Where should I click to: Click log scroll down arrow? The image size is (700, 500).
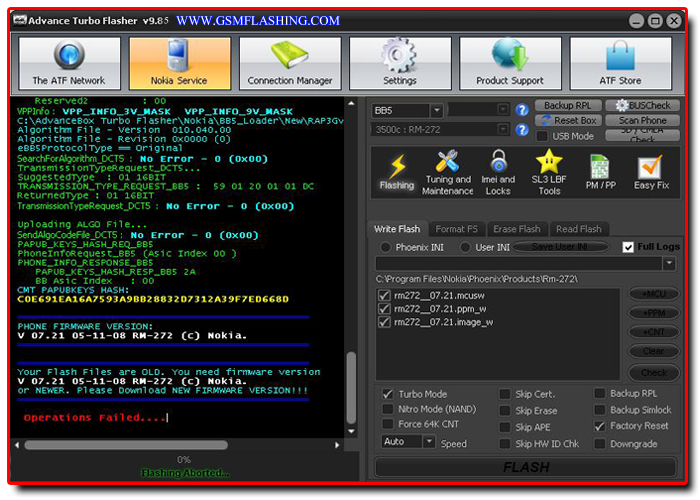(x=351, y=431)
